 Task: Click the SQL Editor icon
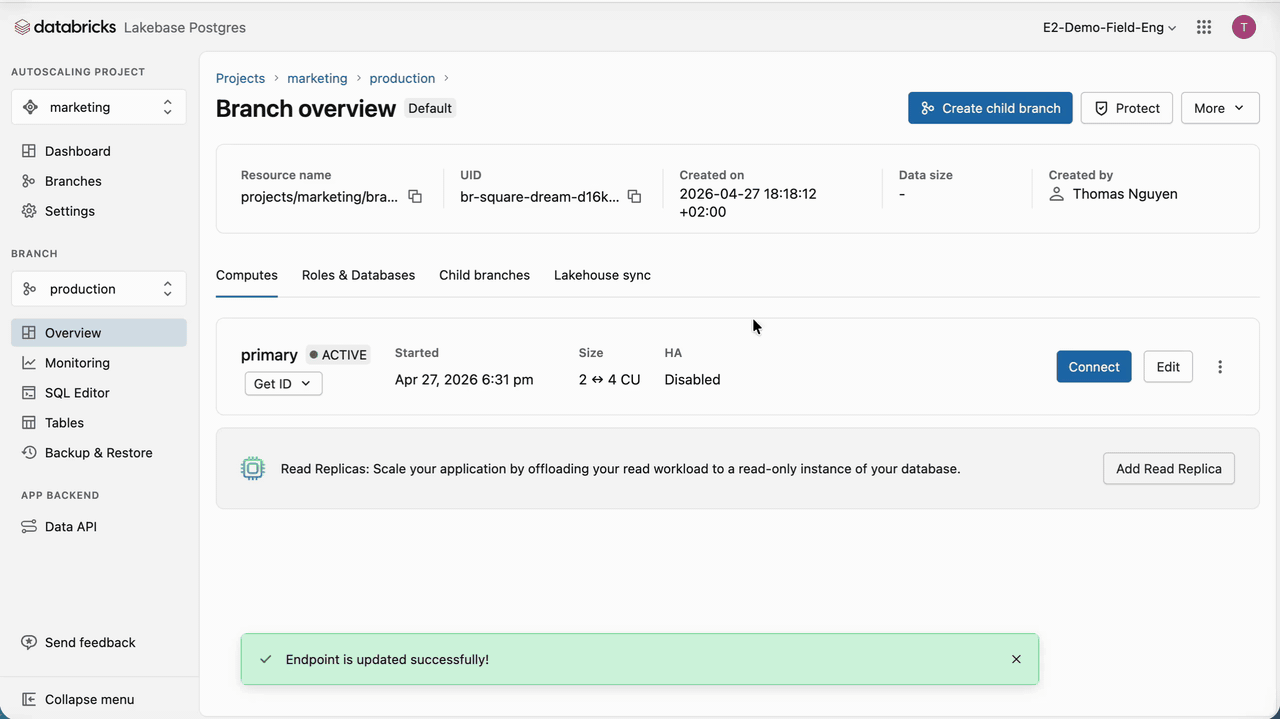point(29,393)
